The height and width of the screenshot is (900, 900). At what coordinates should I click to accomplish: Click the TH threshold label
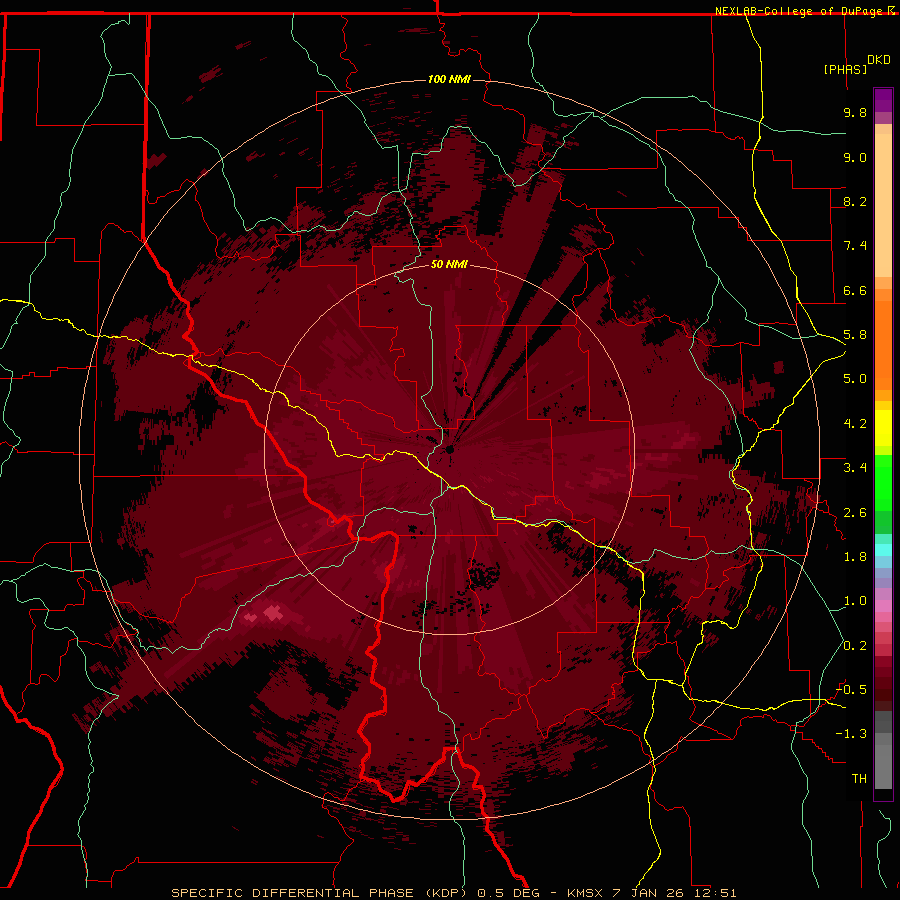(859, 779)
